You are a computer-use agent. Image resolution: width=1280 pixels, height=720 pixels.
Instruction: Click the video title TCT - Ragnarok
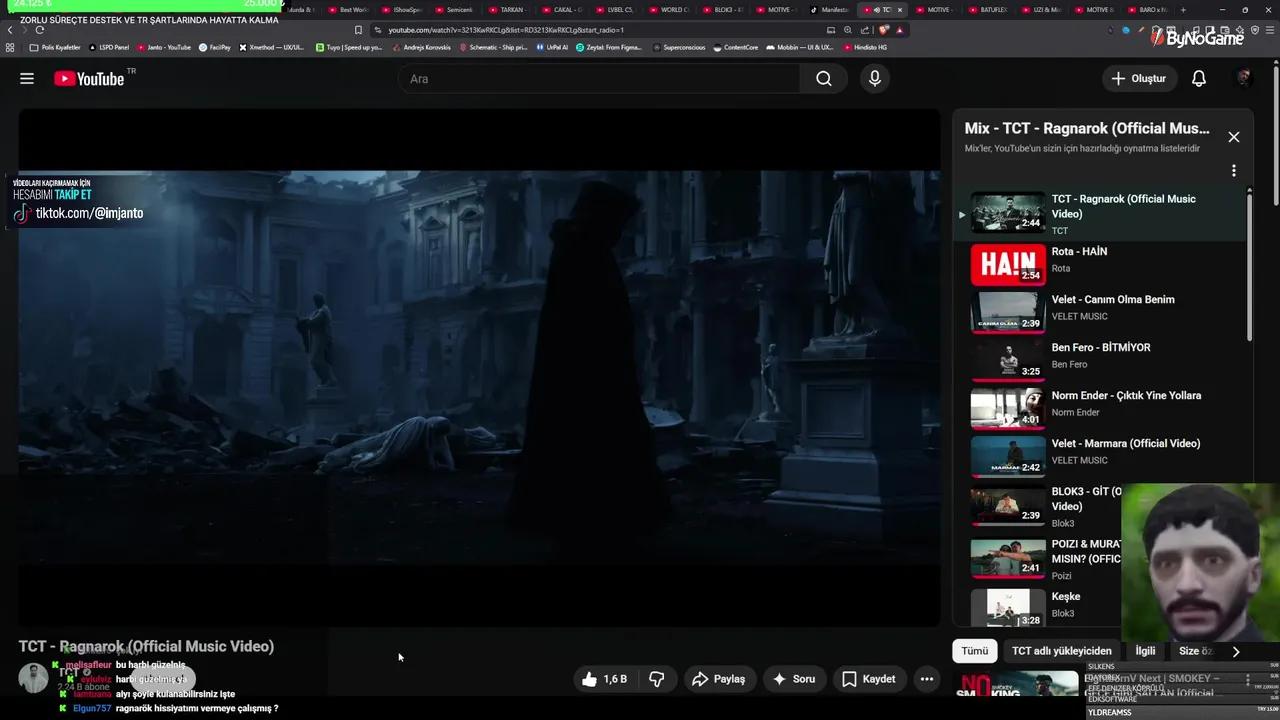coord(146,647)
